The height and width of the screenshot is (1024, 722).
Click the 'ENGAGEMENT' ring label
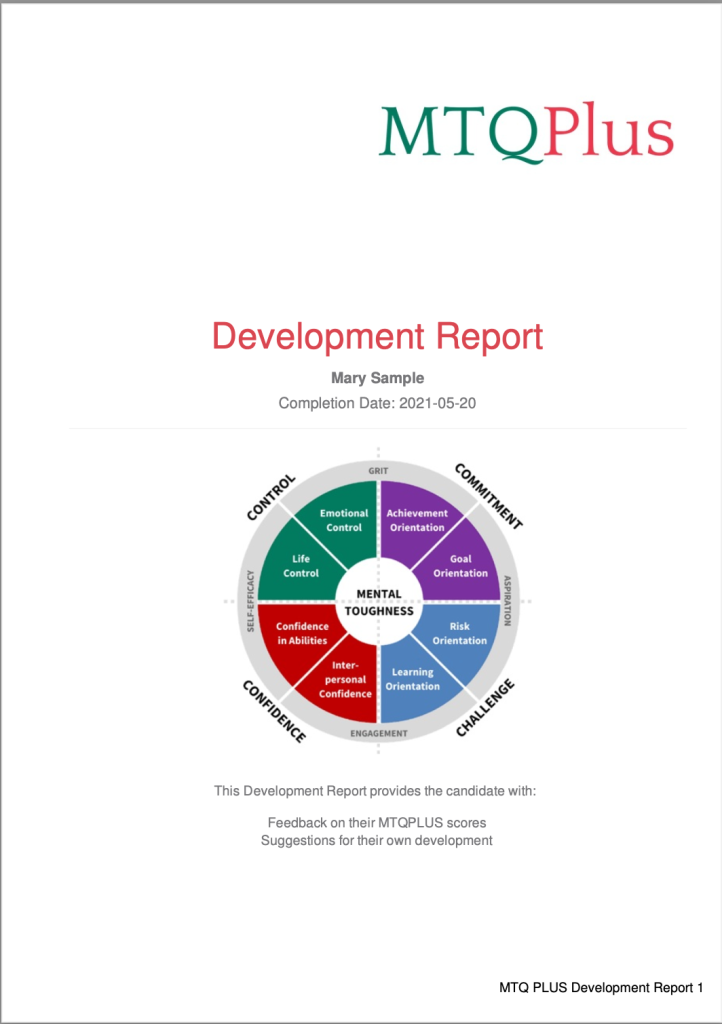379,733
